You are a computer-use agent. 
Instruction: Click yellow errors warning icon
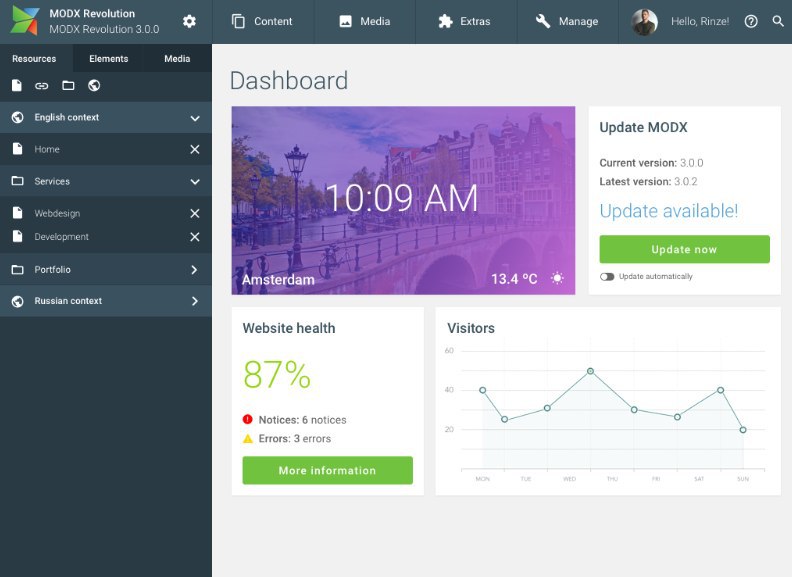pyautogui.click(x=248, y=438)
